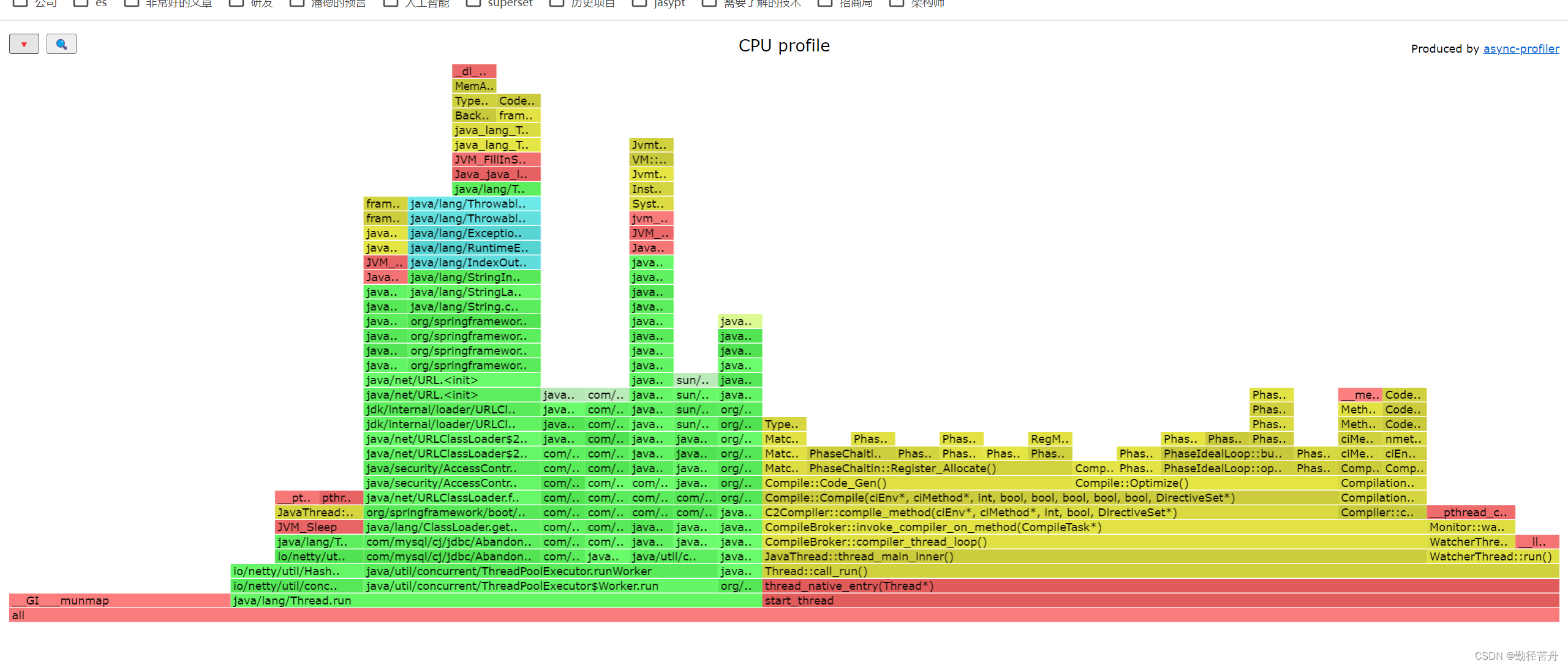Check the superset checkbox

tap(473, 3)
